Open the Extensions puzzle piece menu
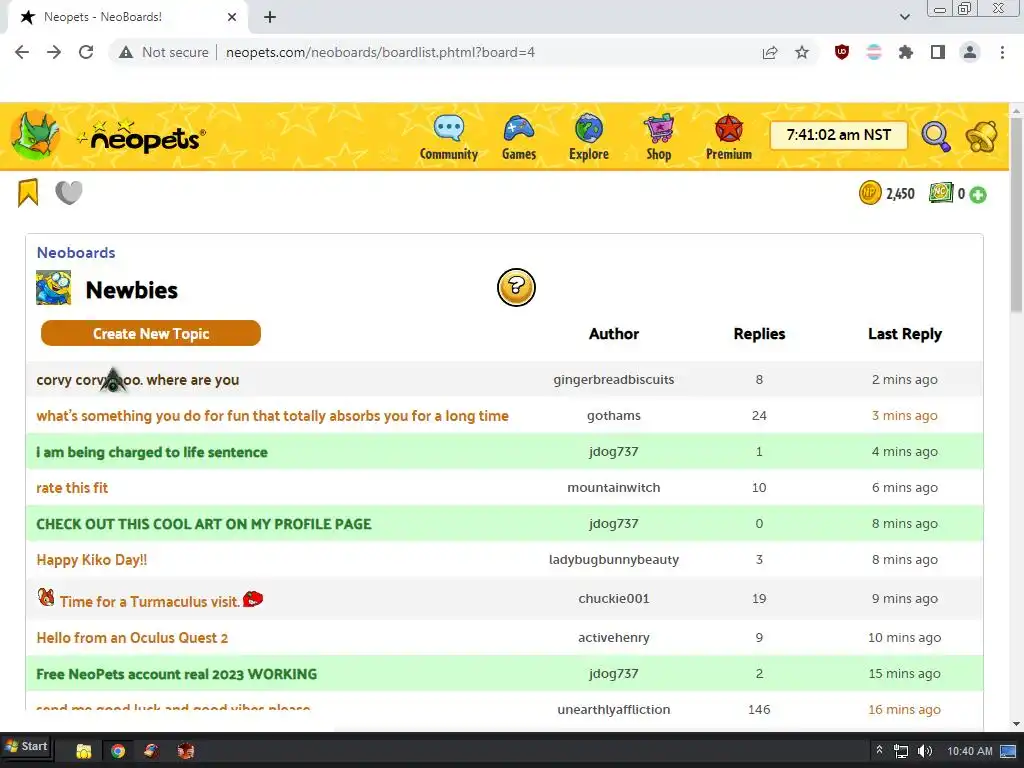This screenshot has width=1024, height=768. pyautogui.click(x=906, y=52)
